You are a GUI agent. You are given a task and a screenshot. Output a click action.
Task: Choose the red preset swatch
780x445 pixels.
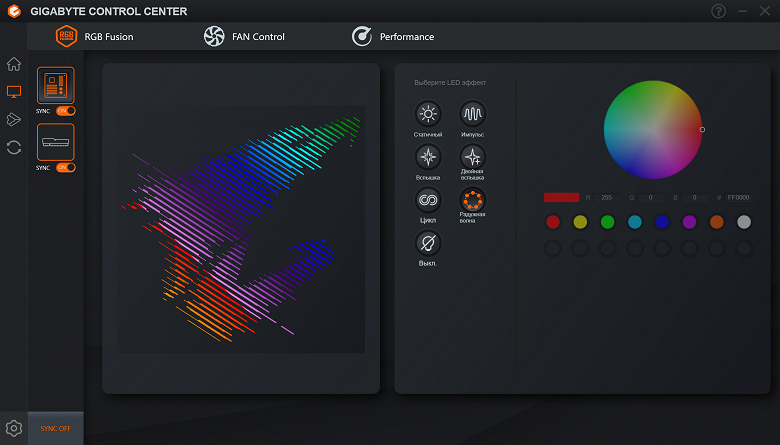(553, 222)
